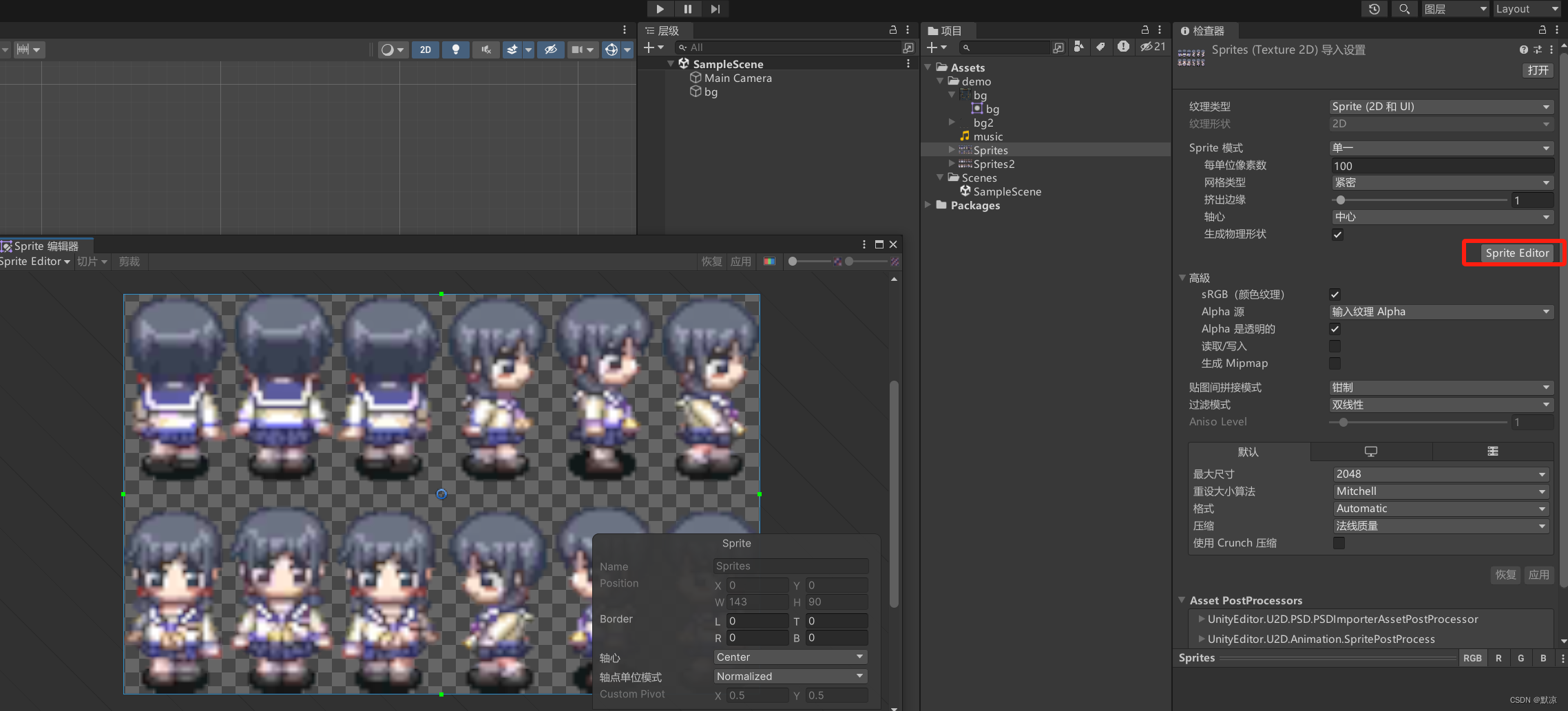Open the Layout dropdown
Image resolution: width=1568 pixels, height=711 pixels.
click(x=1527, y=9)
